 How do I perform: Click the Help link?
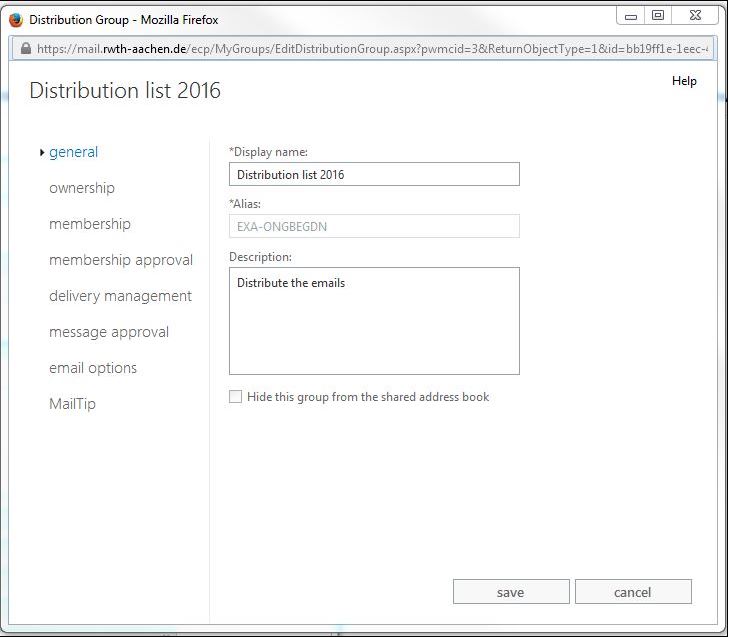click(684, 81)
